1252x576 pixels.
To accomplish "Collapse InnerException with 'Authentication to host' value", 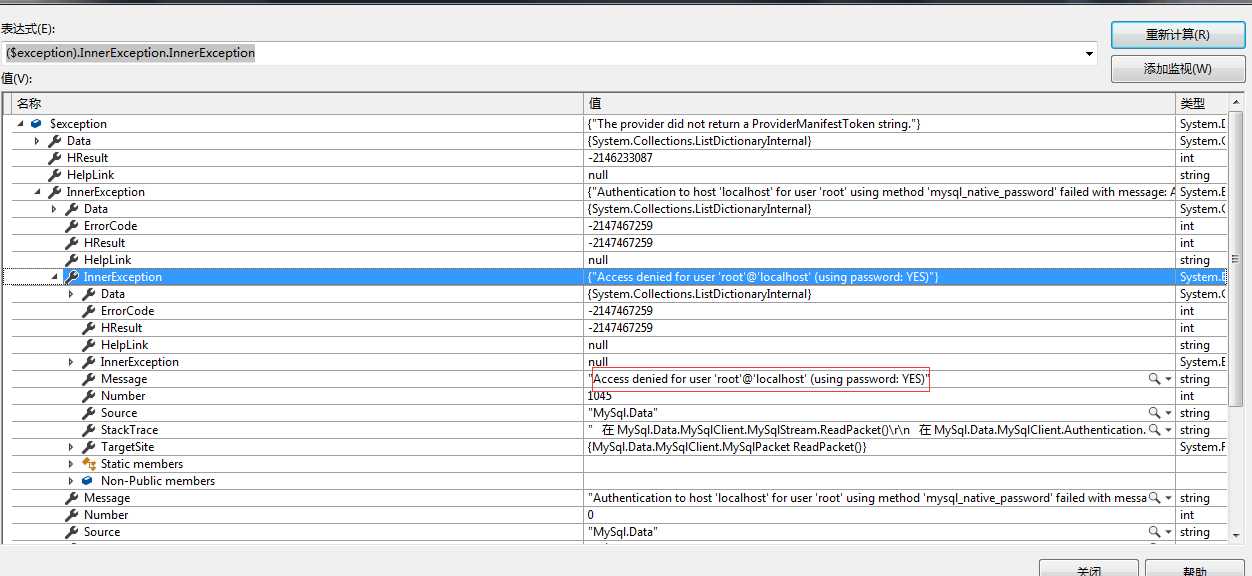I will pos(37,192).
